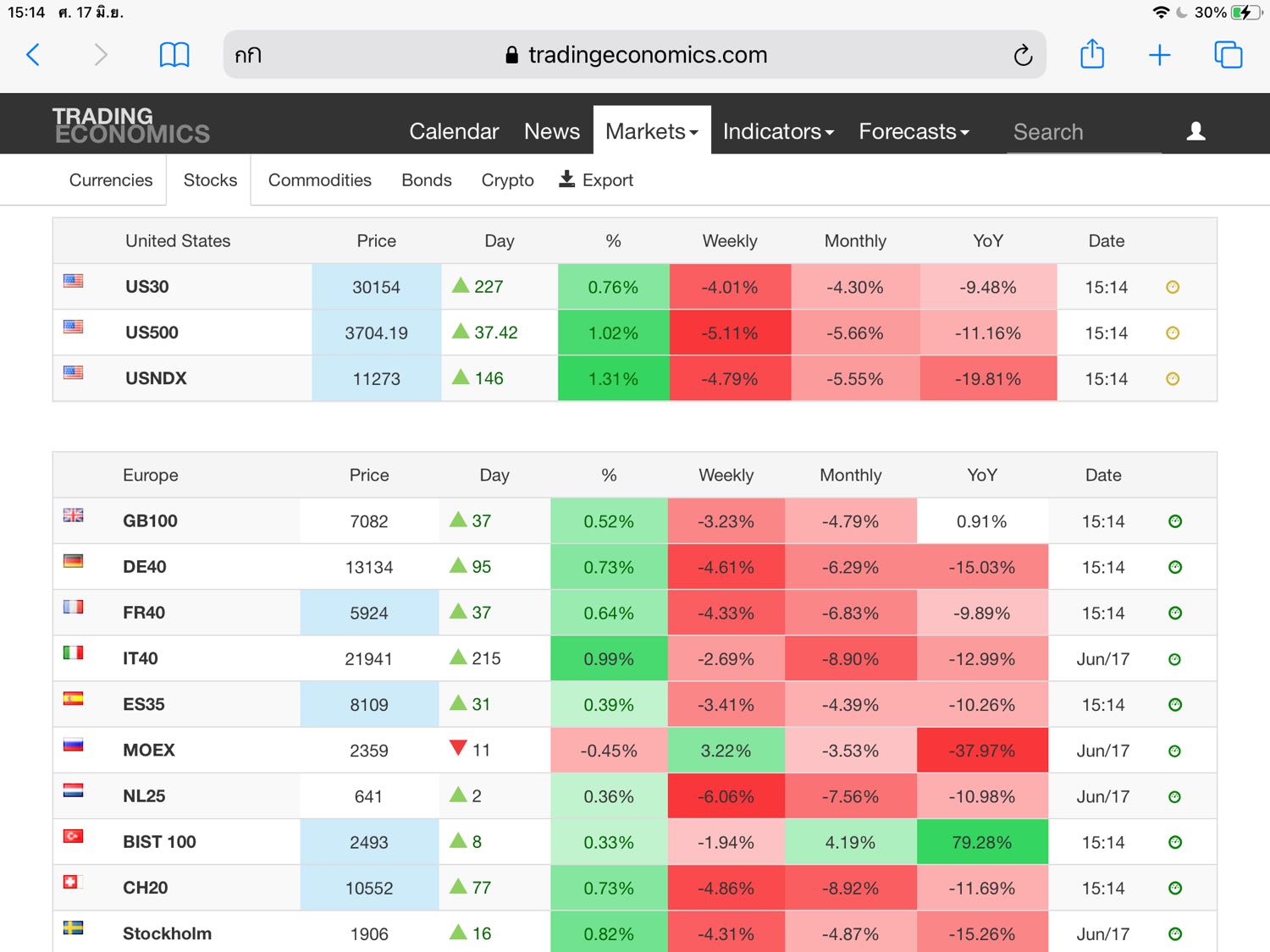
Task: Switch to the Bonds tab
Action: 427,180
